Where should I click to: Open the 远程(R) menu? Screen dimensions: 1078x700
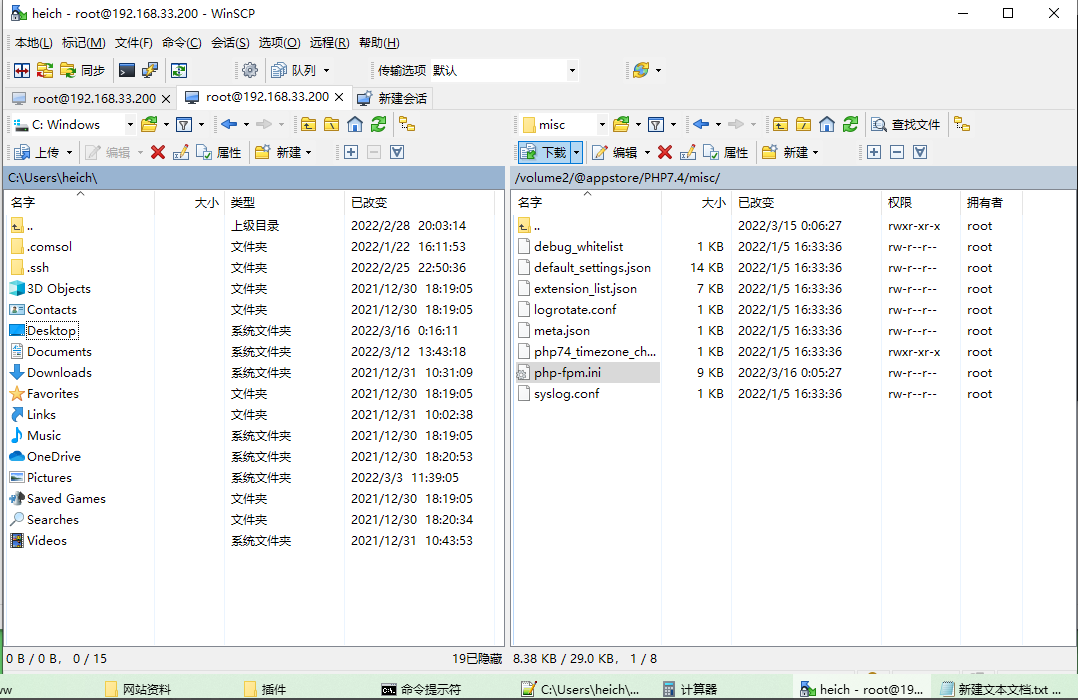click(x=329, y=43)
